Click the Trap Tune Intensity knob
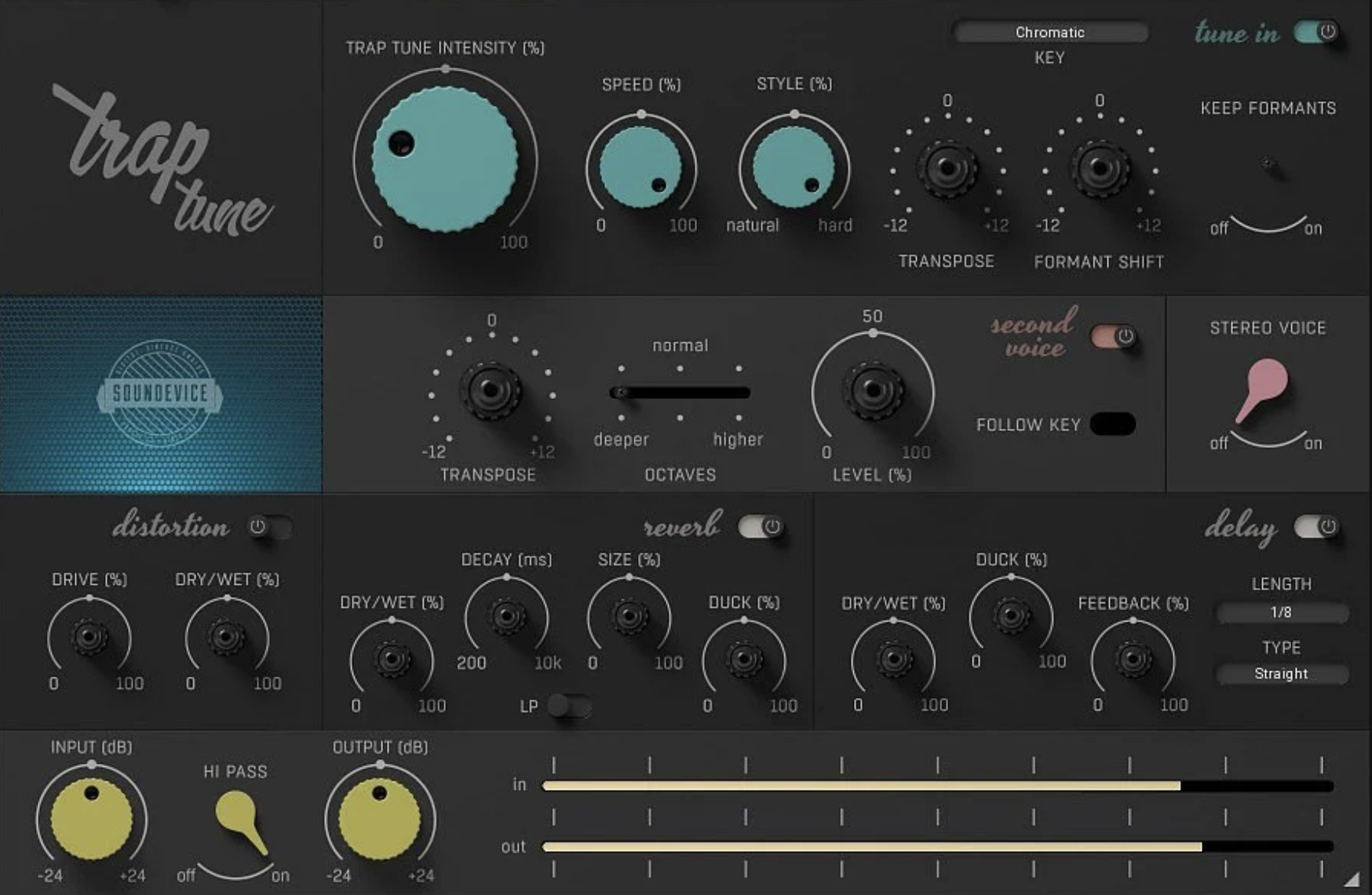Viewport: 1372px width, 895px height. 444,159
